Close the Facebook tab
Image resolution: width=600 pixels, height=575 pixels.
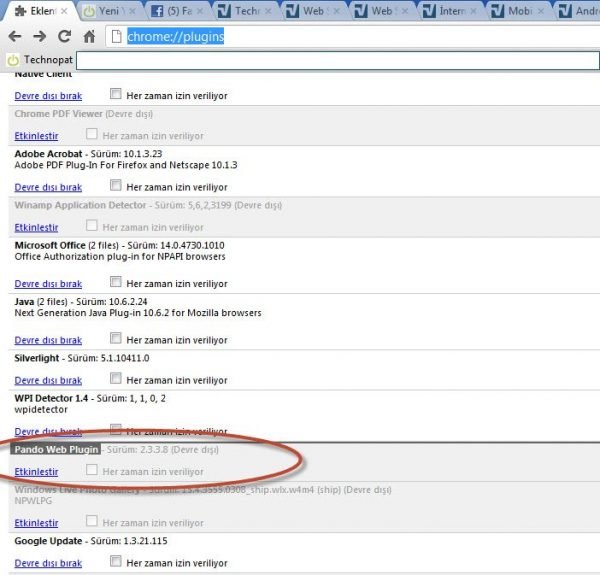pos(200,11)
